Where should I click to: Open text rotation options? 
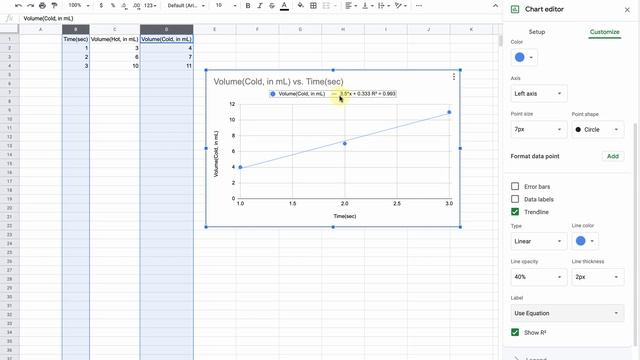click(x=400, y=6)
